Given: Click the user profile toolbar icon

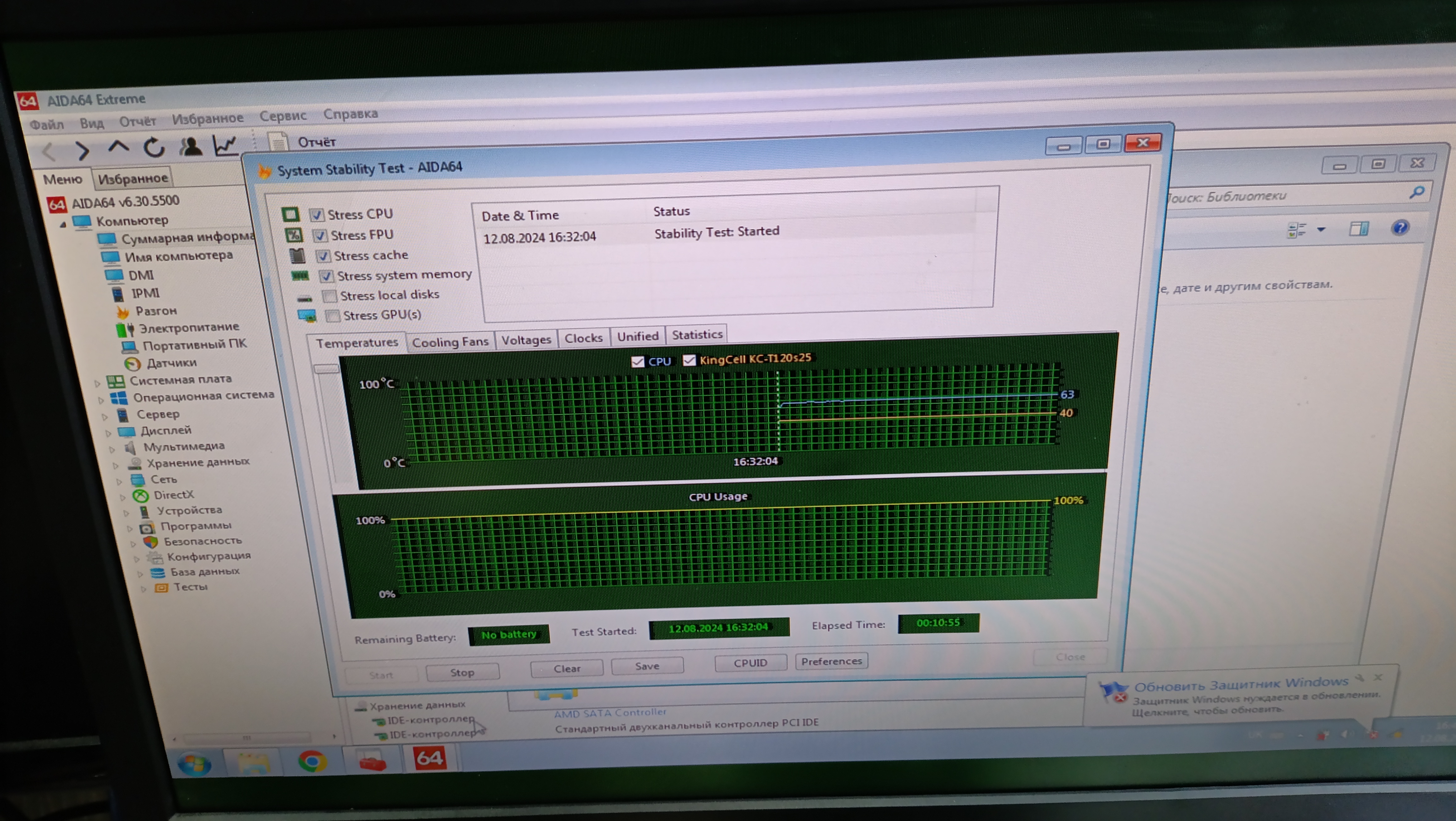Looking at the screenshot, I should (x=191, y=146).
